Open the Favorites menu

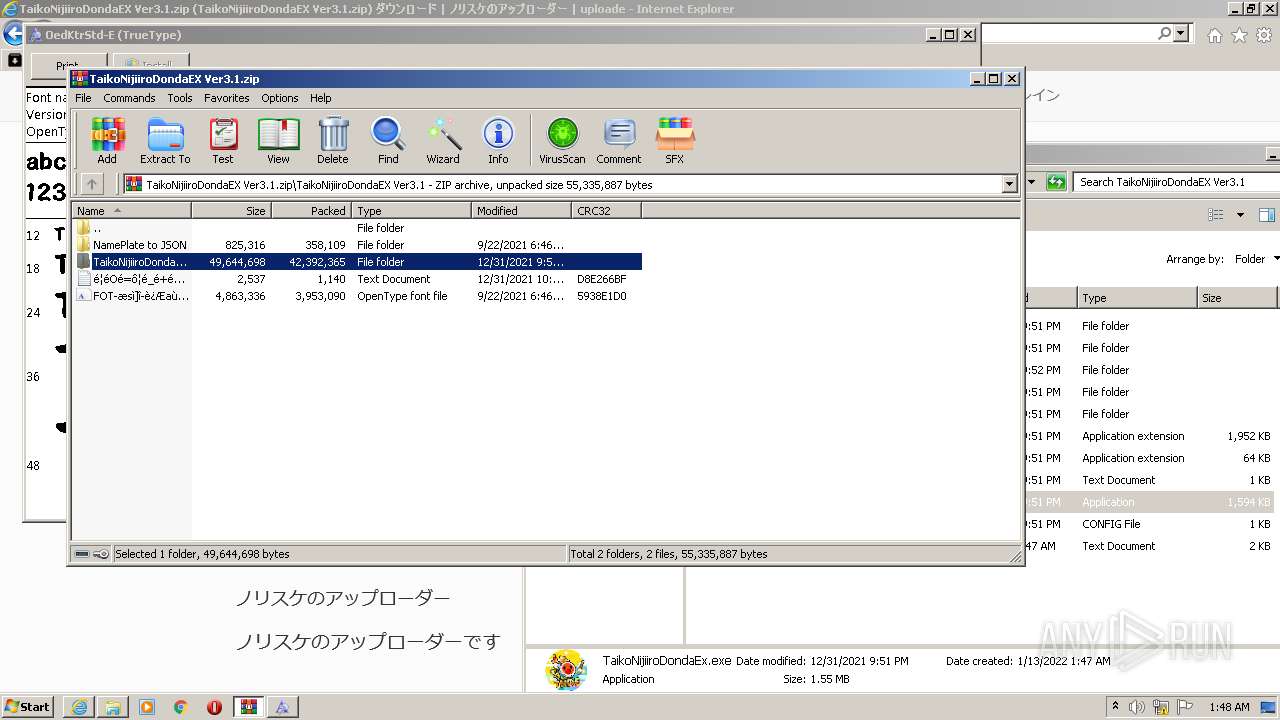227,98
